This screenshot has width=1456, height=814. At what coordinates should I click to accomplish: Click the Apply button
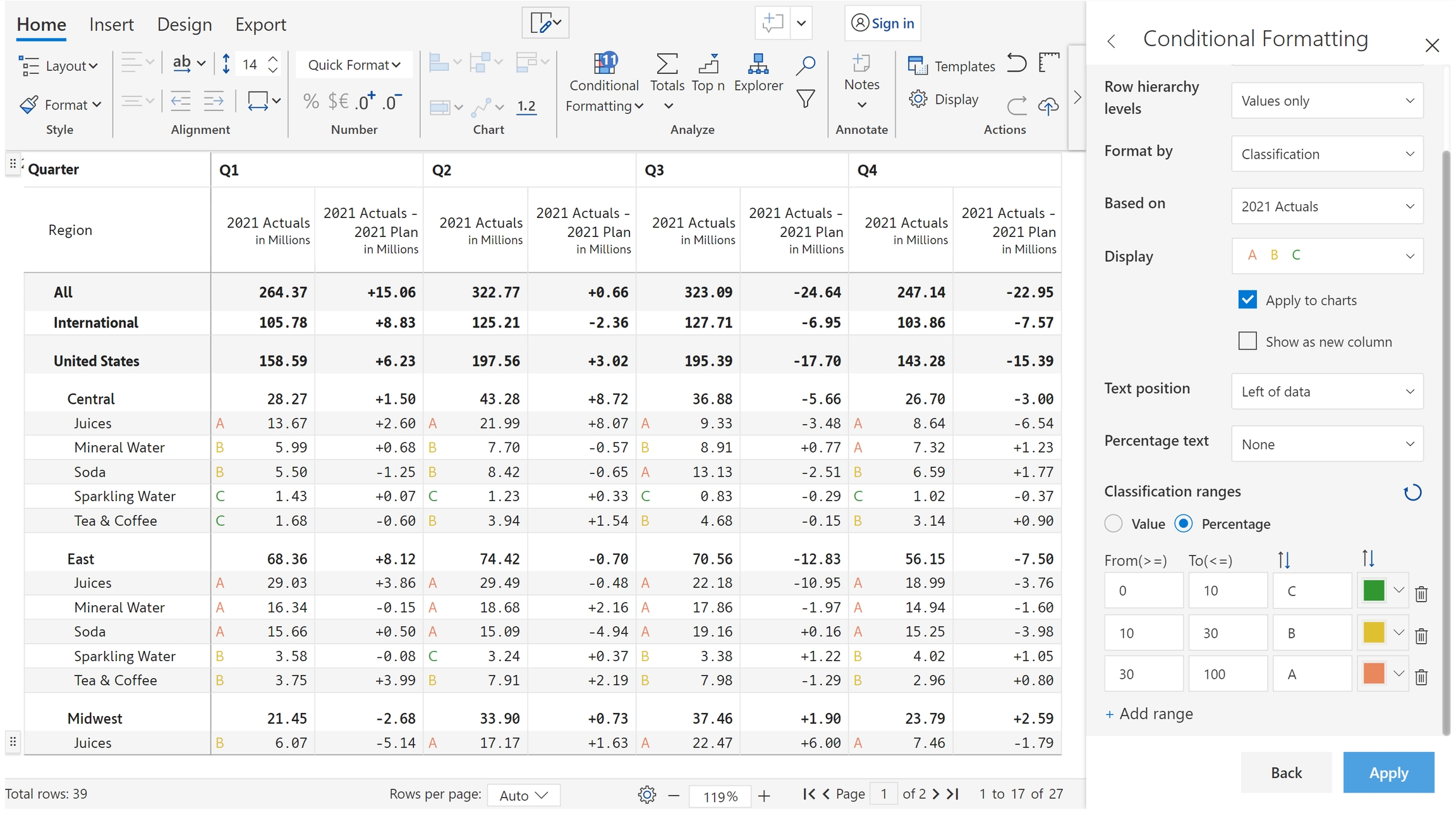[1388, 772]
